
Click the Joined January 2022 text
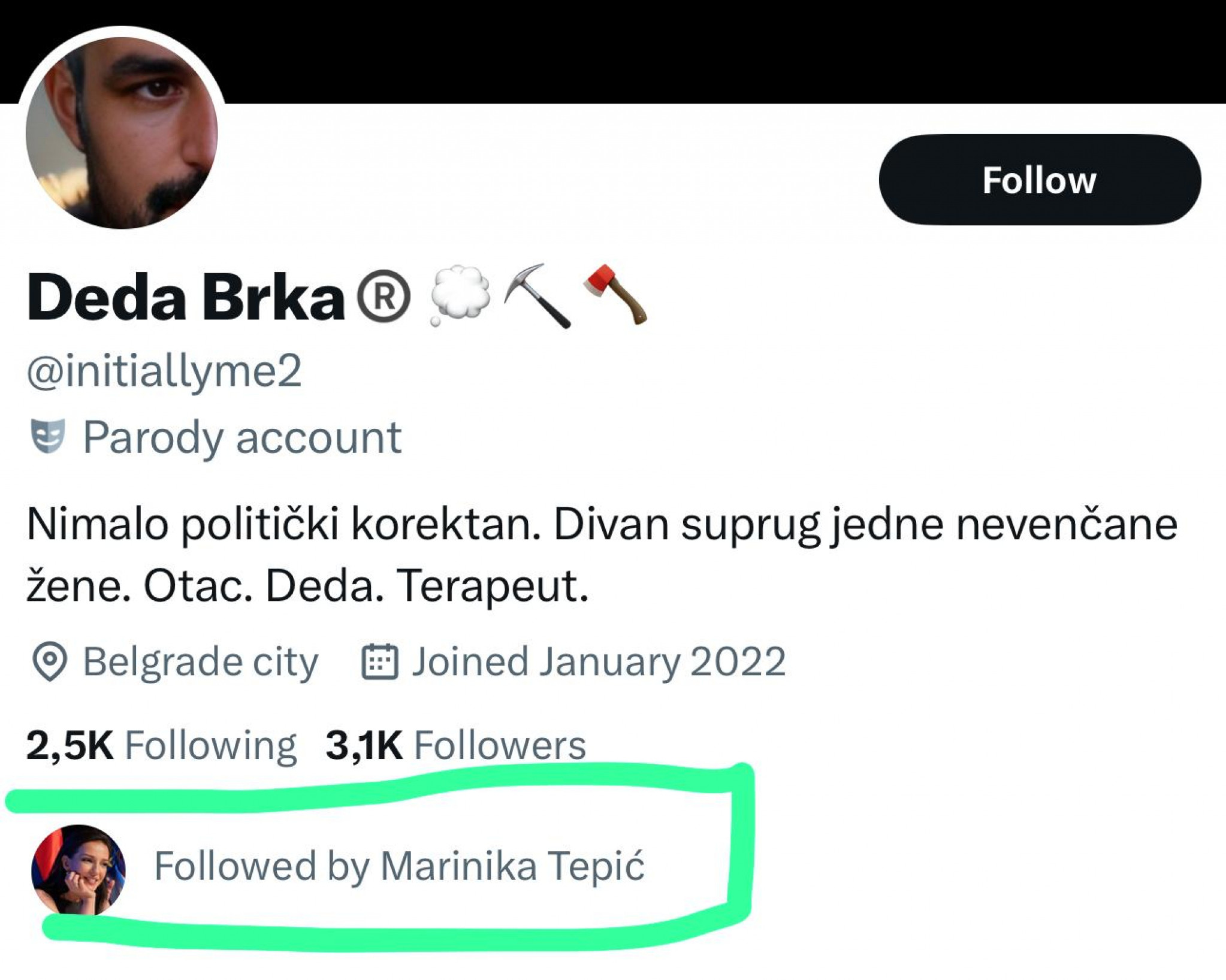(598, 662)
